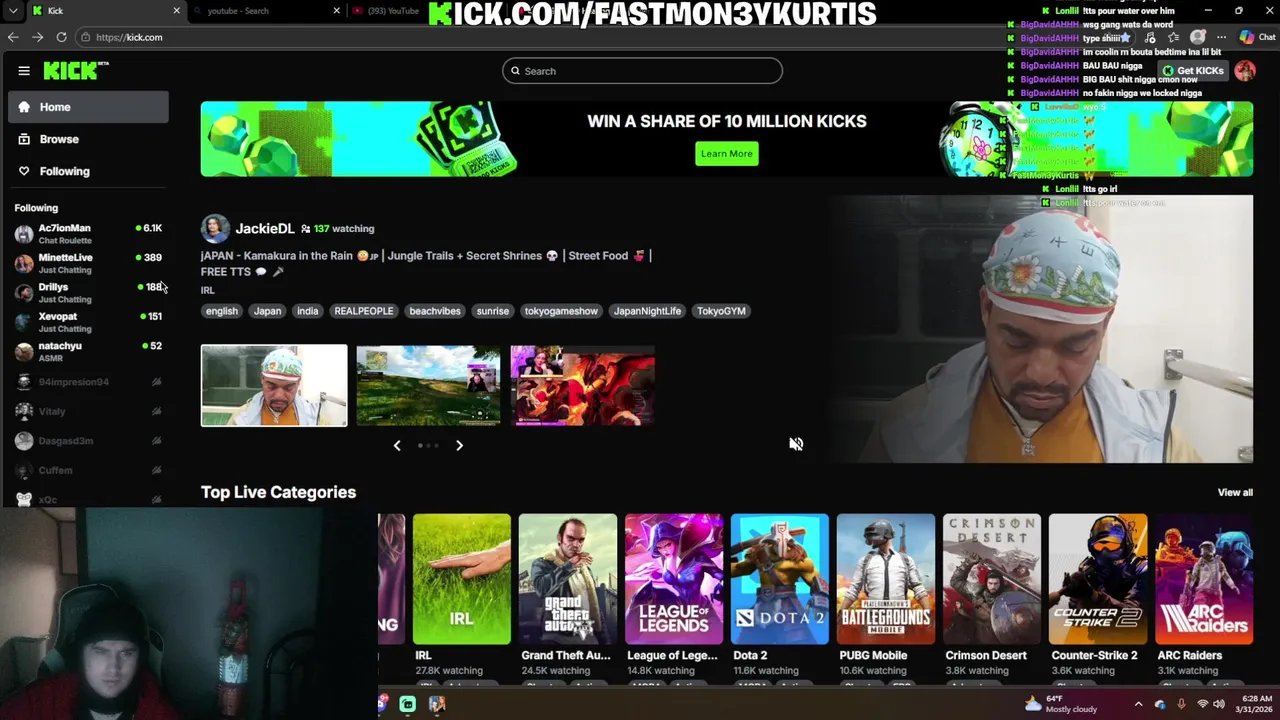Focus the browser address bar
This screenshot has height=720, width=1280.
[540, 37]
